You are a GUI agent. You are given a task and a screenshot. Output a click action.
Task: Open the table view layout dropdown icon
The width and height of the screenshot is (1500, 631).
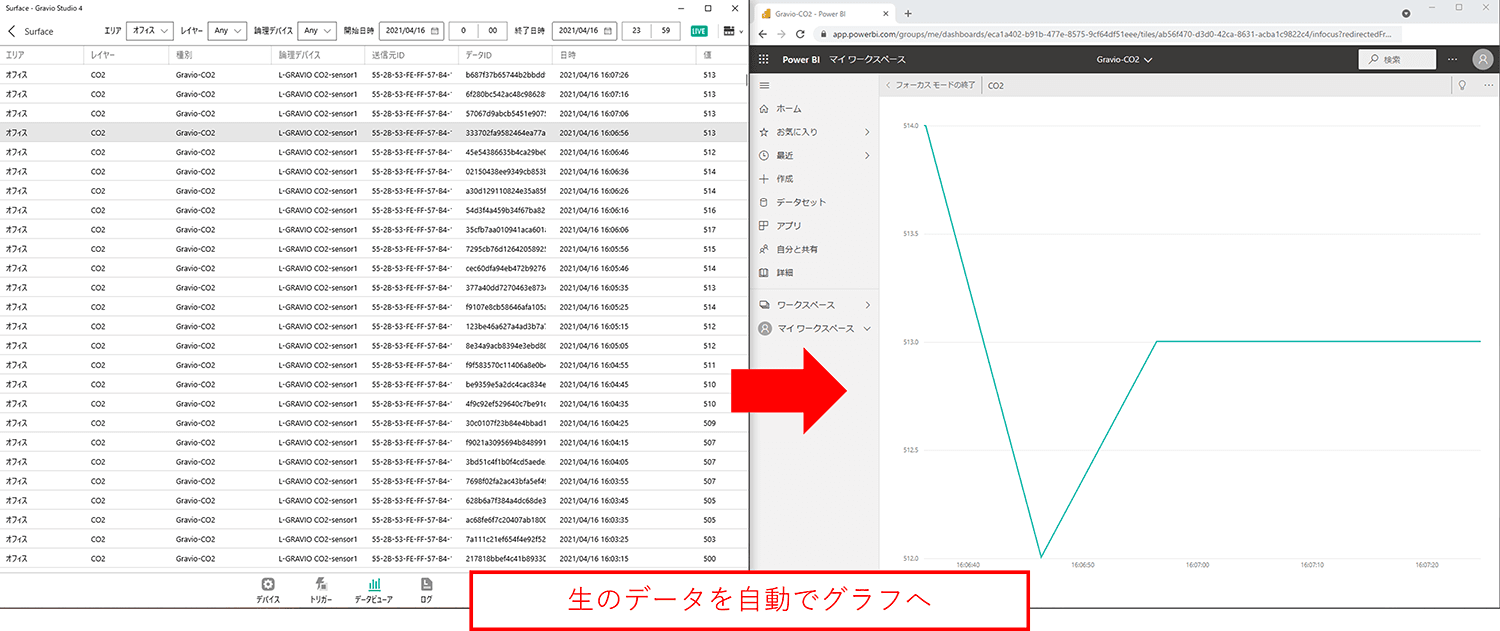click(x=733, y=31)
